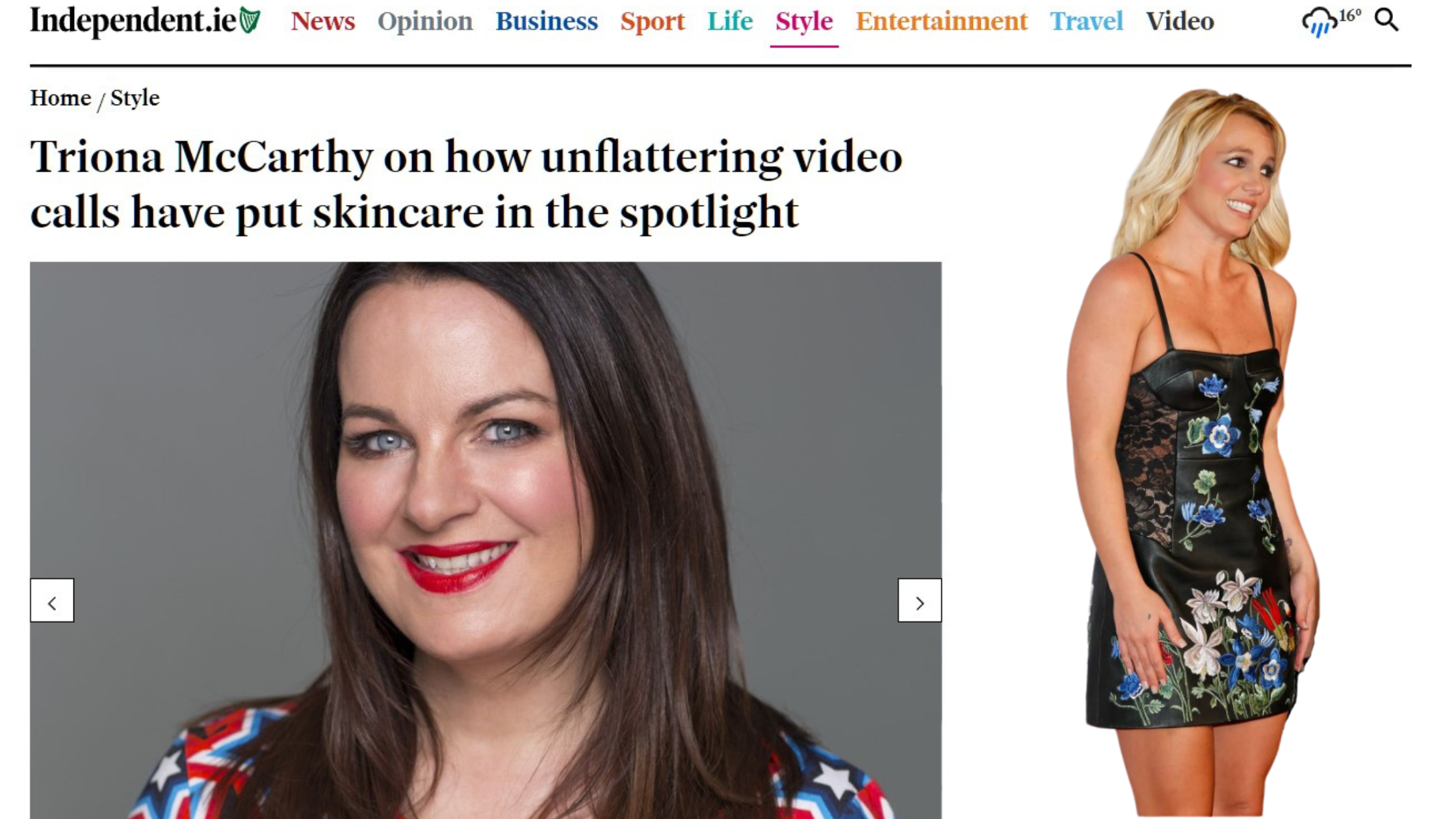Screen dimensions: 1456x819
Task: Open the Business menu item
Action: coord(547,21)
